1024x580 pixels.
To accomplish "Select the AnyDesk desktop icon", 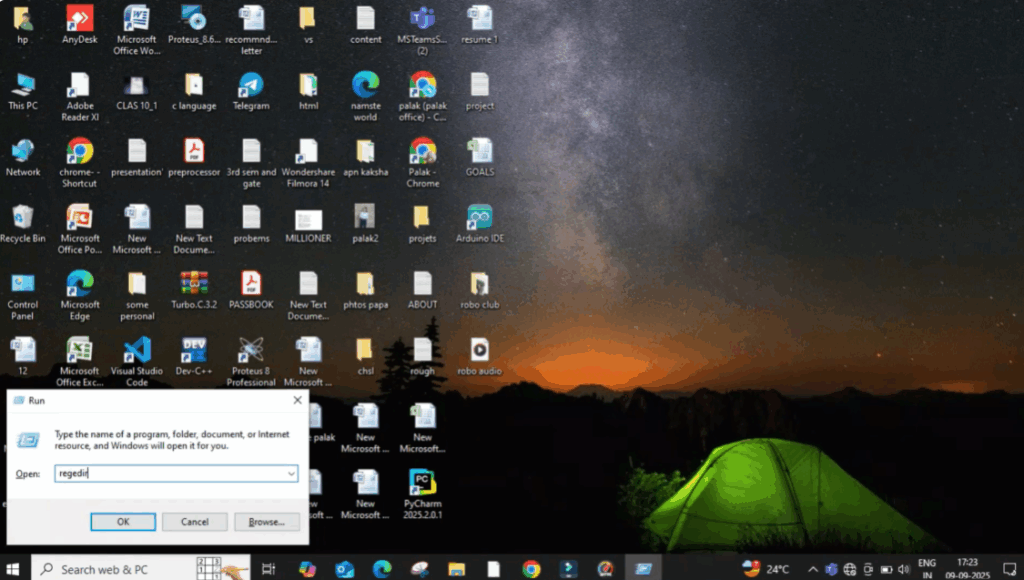I will click(79, 19).
